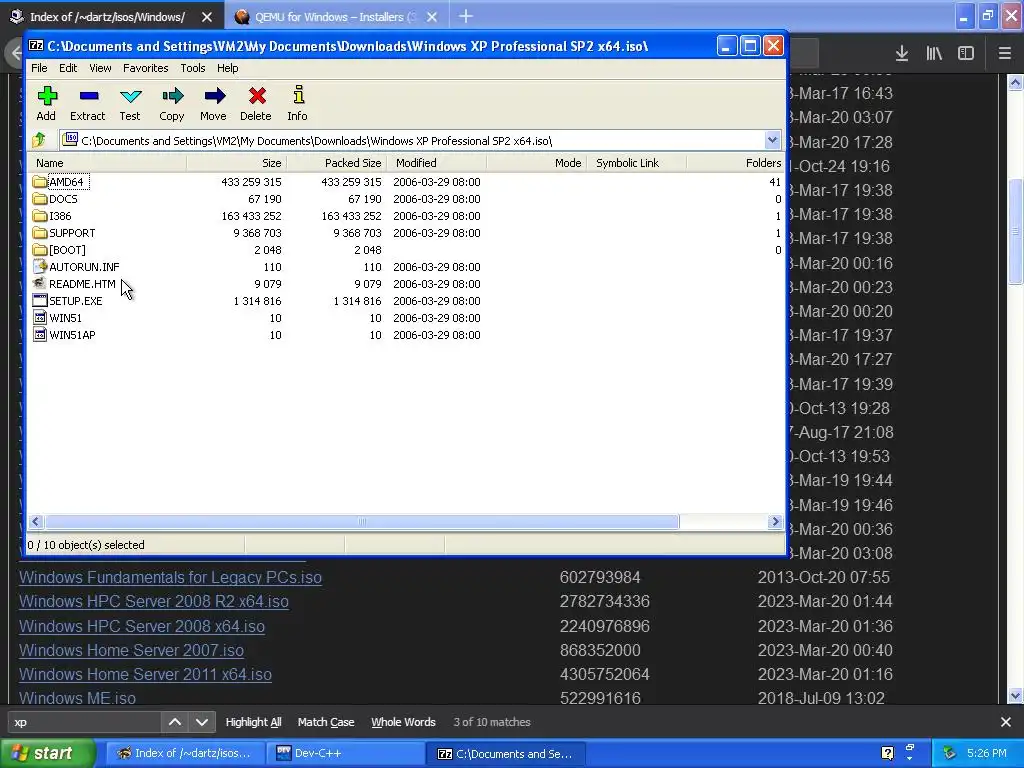Expand the 7-Zip address path dropdown
The image size is (1024, 768).
(772, 140)
